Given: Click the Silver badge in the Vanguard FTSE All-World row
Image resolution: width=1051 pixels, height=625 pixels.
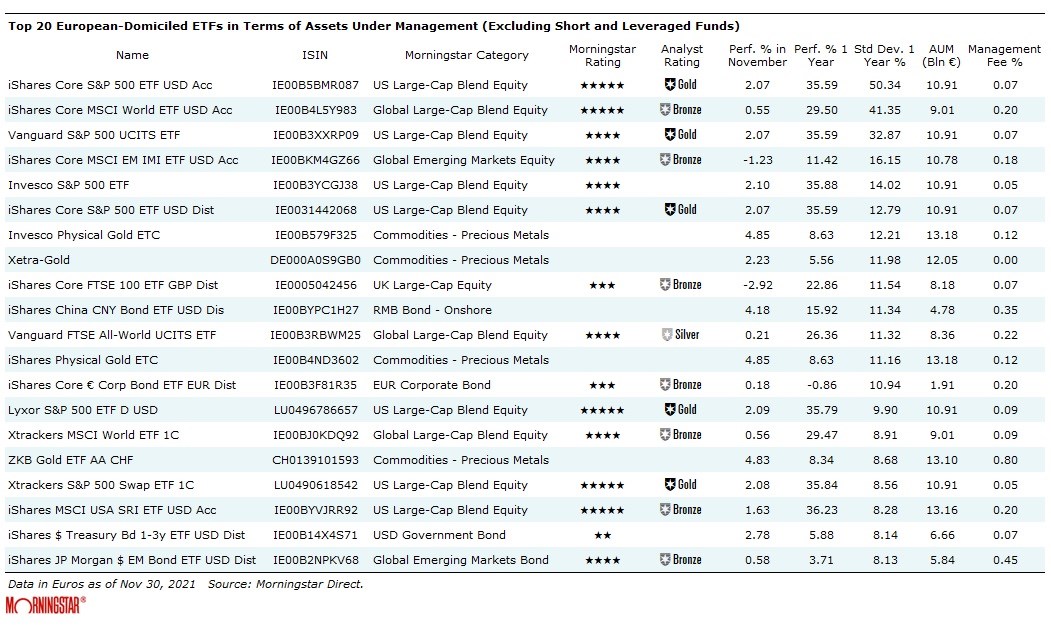Looking at the screenshot, I should click(x=681, y=335).
